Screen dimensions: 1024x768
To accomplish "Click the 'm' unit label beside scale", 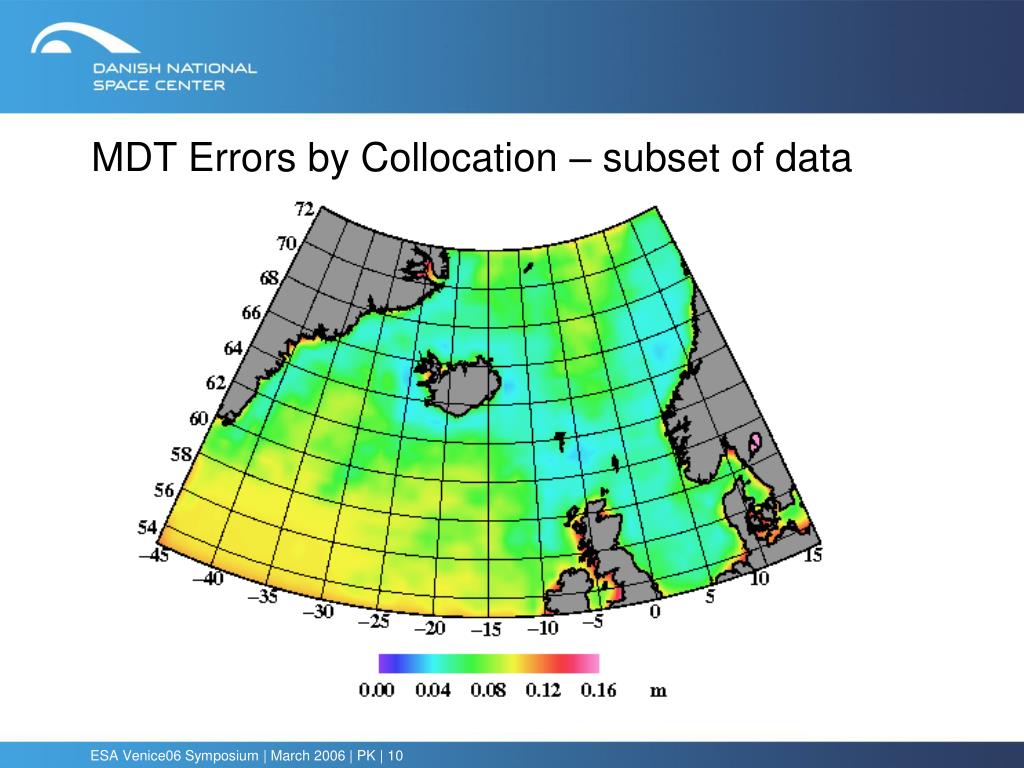I will [x=658, y=691].
